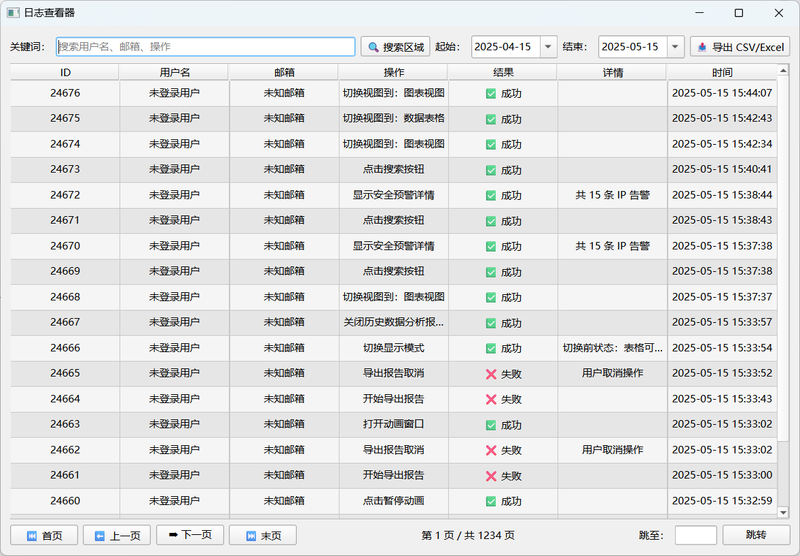Go to first page button

tap(43, 535)
